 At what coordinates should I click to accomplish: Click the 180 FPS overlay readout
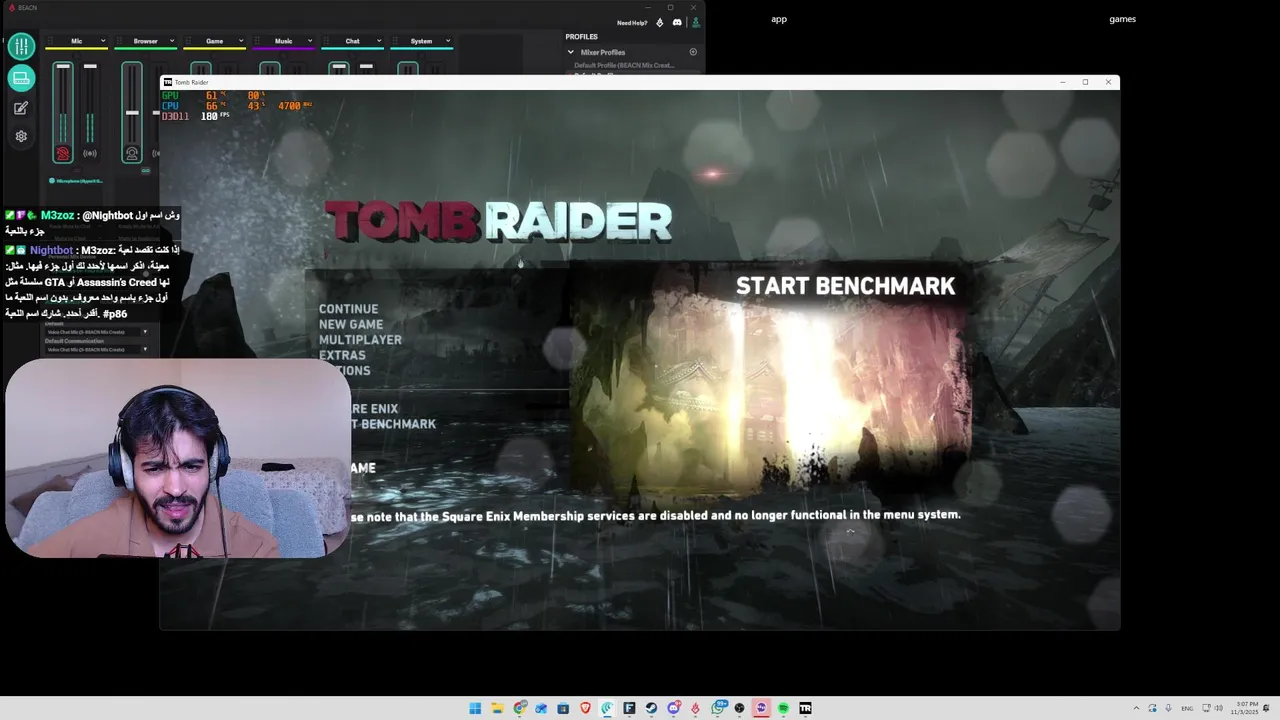pyautogui.click(x=214, y=116)
